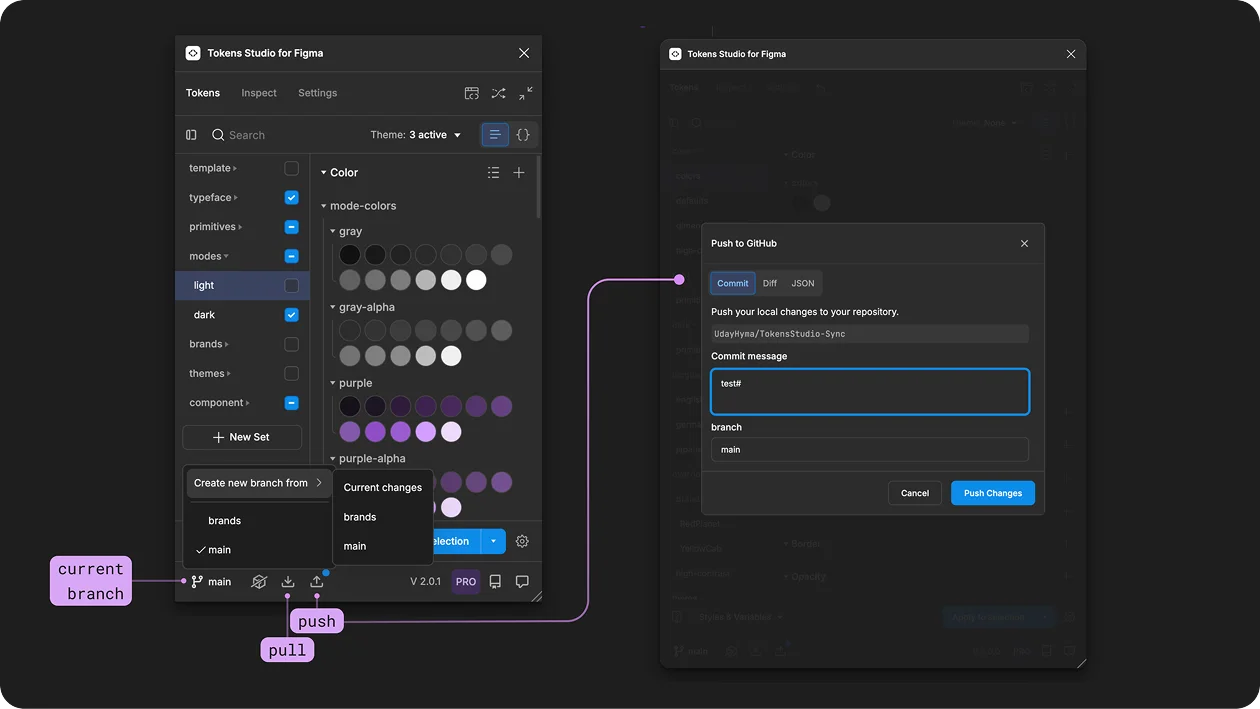Click main branch name in footer
The height and width of the screenshot is (709, 1260).
coord(220,582)
